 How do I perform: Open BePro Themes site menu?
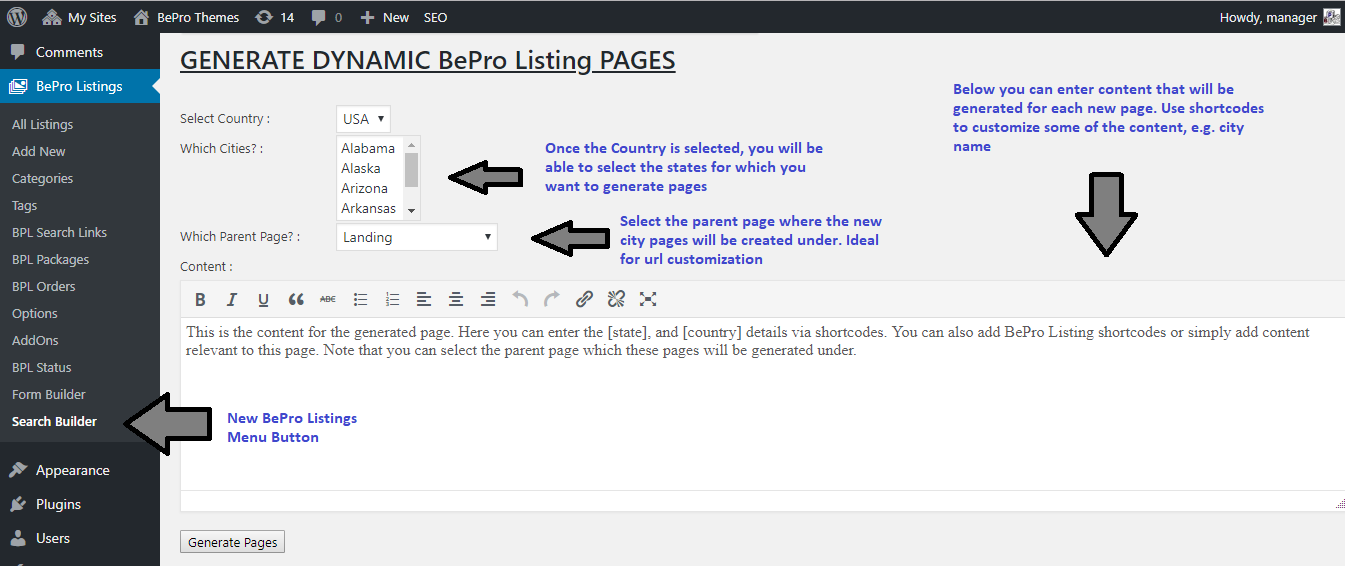(186, 17)
